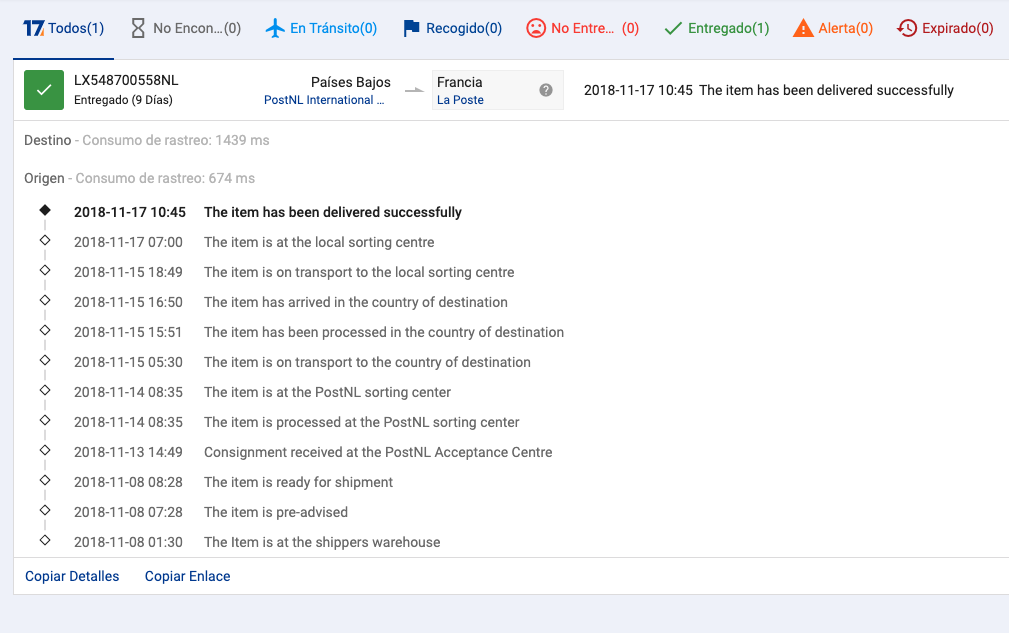Screen dimensions: 1009x633
Task: Click the 17 logo icon
Action: (33, 28)
